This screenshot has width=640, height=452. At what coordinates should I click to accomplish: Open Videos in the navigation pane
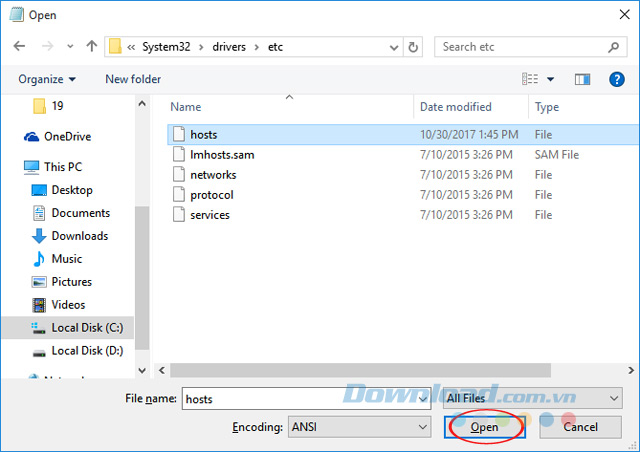pyautogui.click(x=58, y=305)
